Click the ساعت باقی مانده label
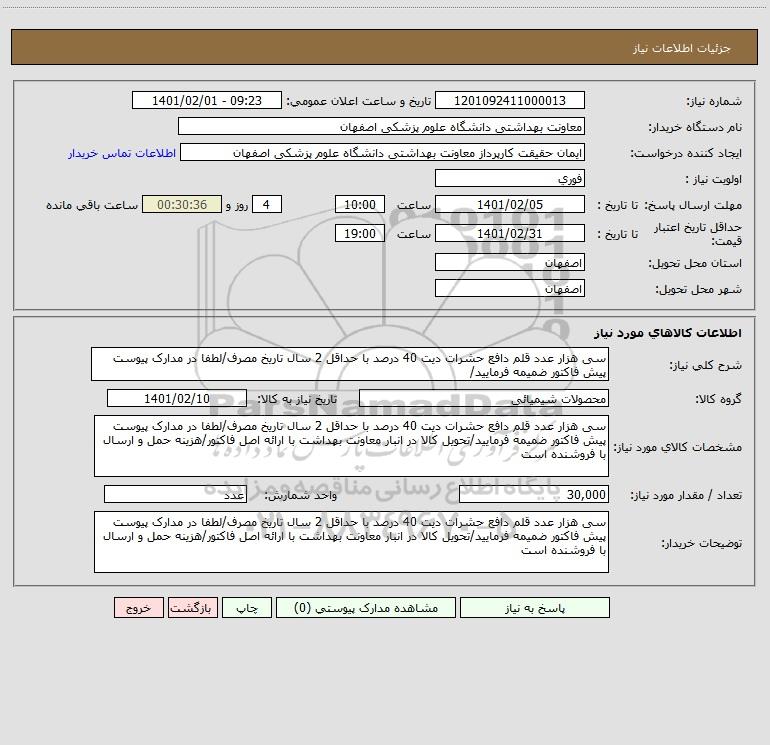This screenshot has height=745, width=770. (x=92, y=205)
